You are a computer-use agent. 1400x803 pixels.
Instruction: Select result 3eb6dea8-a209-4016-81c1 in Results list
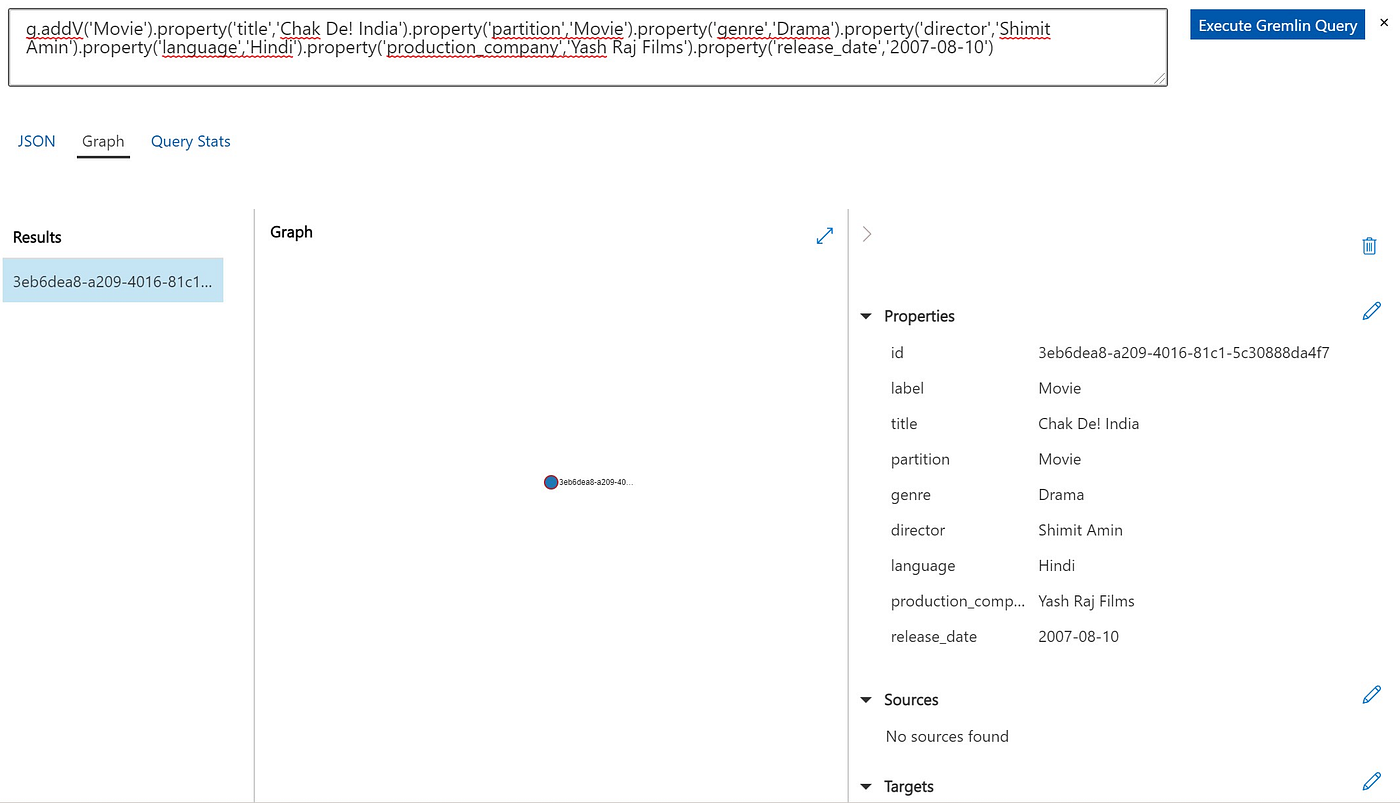click(113, 280)
